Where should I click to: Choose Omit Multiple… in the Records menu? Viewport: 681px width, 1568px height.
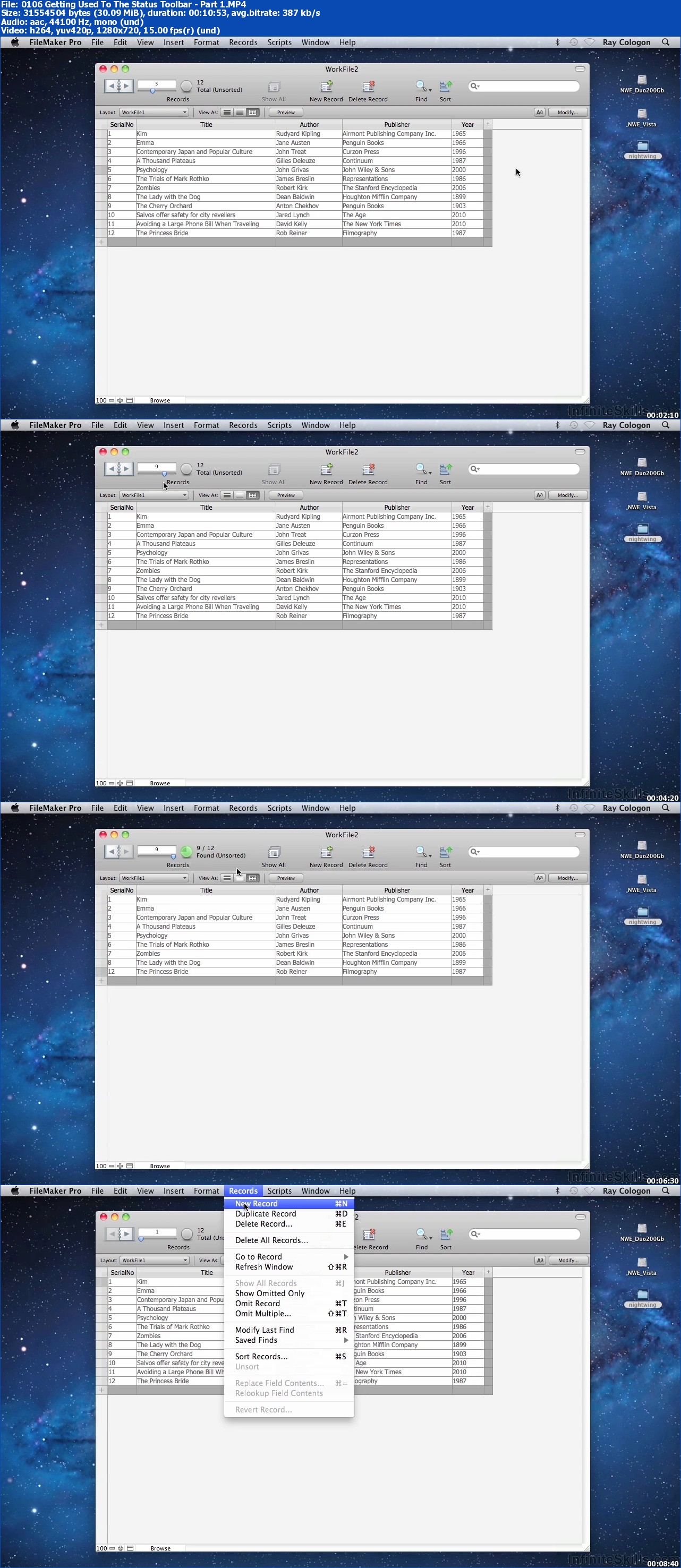290,1313
